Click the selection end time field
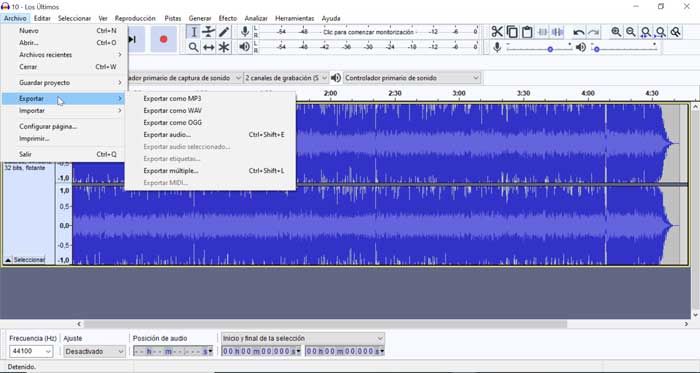Image resolution: width=700 pixels, height=373 pixels. tap(344, 351)
